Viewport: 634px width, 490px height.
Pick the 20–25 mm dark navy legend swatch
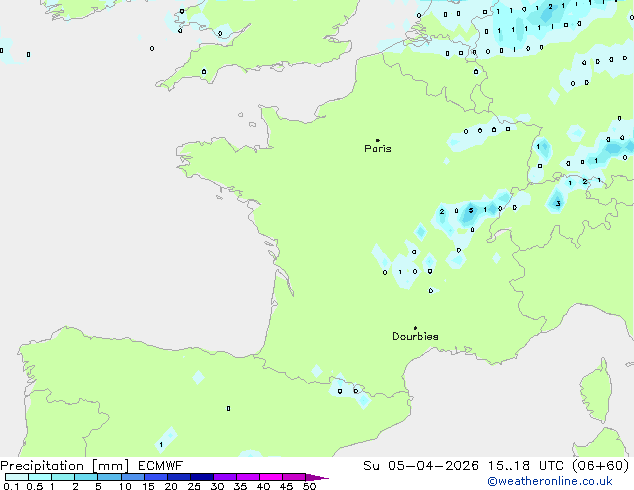[180, 478]
